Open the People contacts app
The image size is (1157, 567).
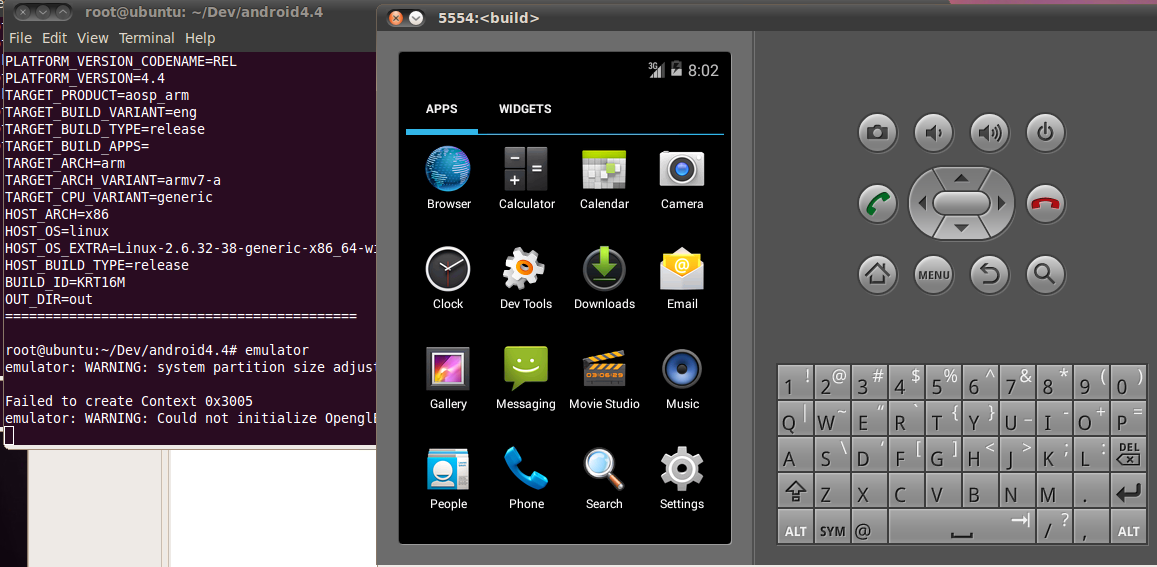(448, 478)
